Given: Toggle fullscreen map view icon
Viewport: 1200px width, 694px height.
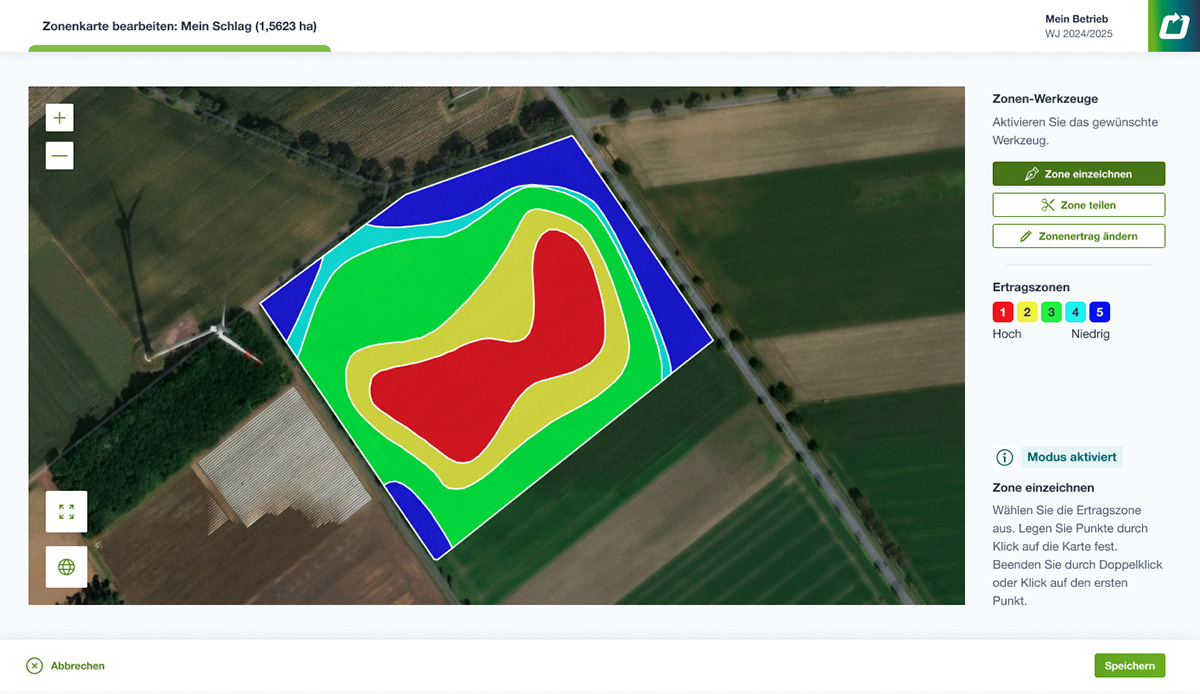Looking at the screenshot, I should (x=66, y=512).
